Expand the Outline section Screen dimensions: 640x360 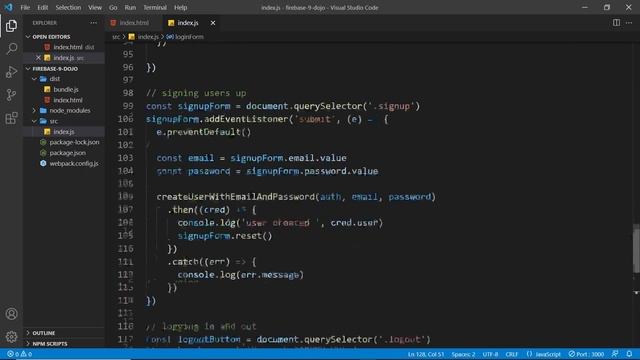click(43, 333)
